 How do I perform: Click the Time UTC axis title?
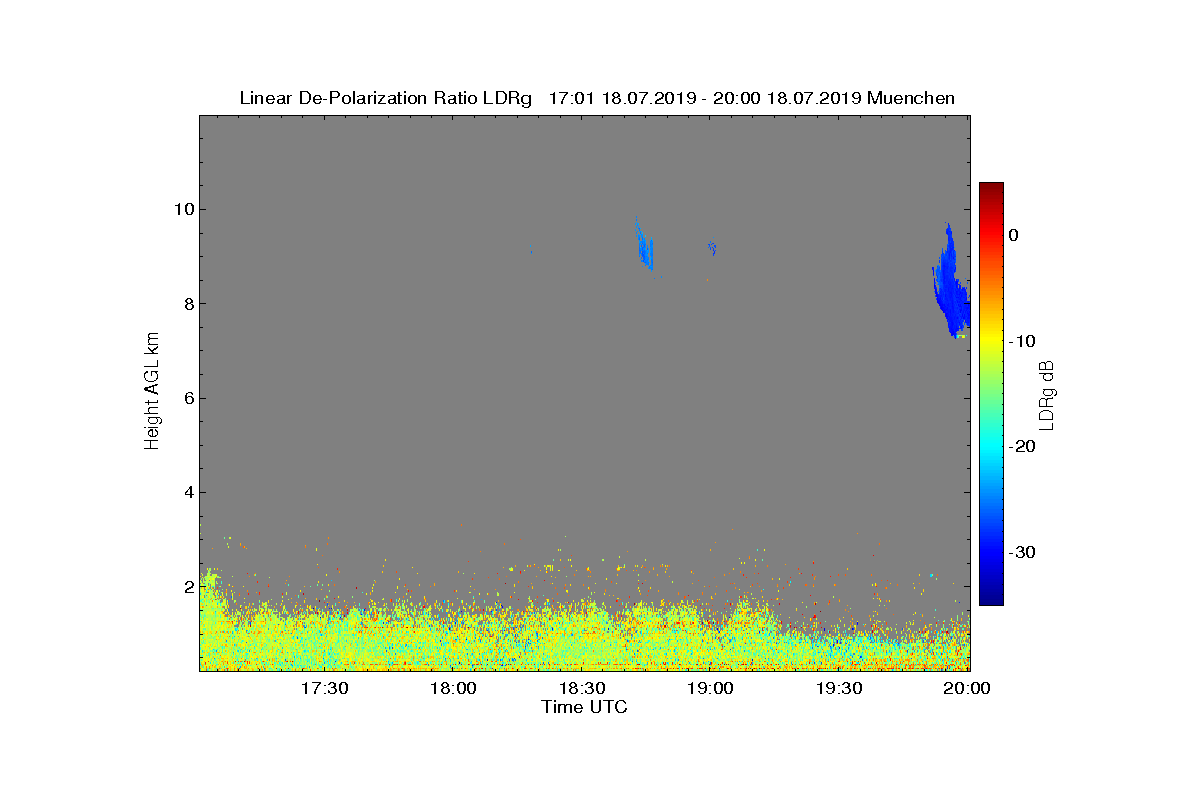(585, 707)
